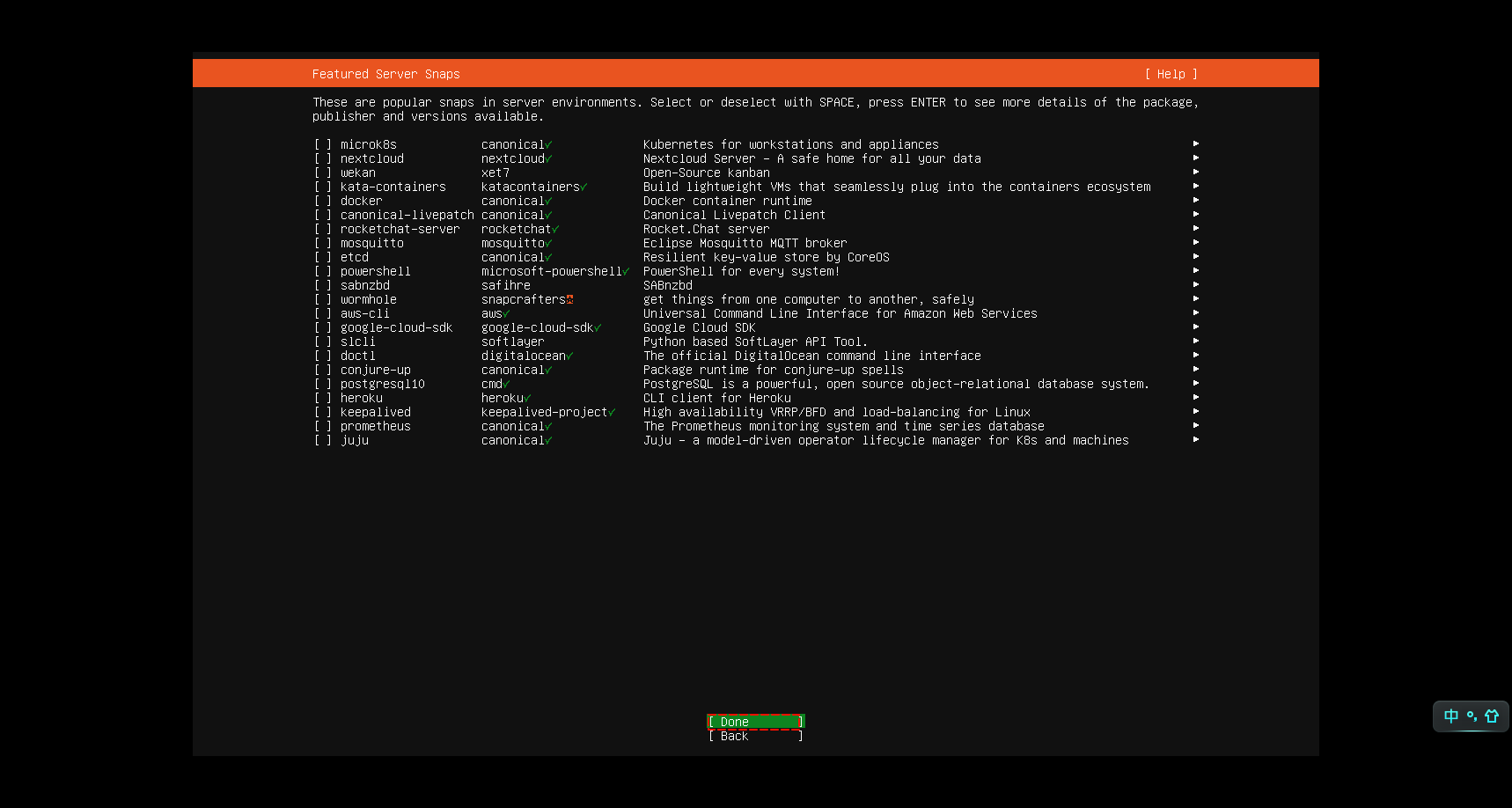Screen dimensions: 1512x808
Task: Click verified checkmark beside katacontainers publisher
Action: (x=584, y=187)
